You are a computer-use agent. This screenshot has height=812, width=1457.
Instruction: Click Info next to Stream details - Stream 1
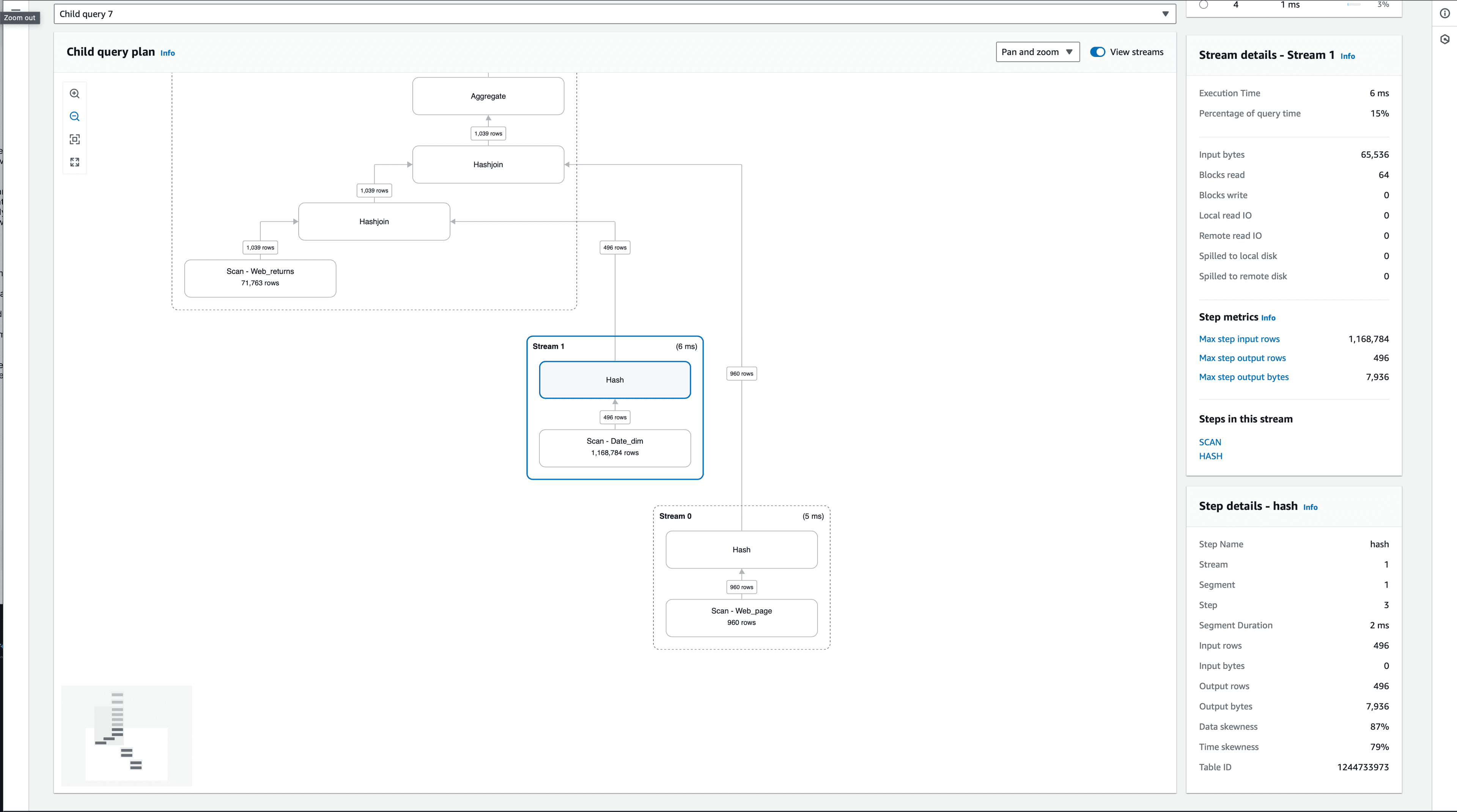pyautogui.click(x=1347, y=55)
